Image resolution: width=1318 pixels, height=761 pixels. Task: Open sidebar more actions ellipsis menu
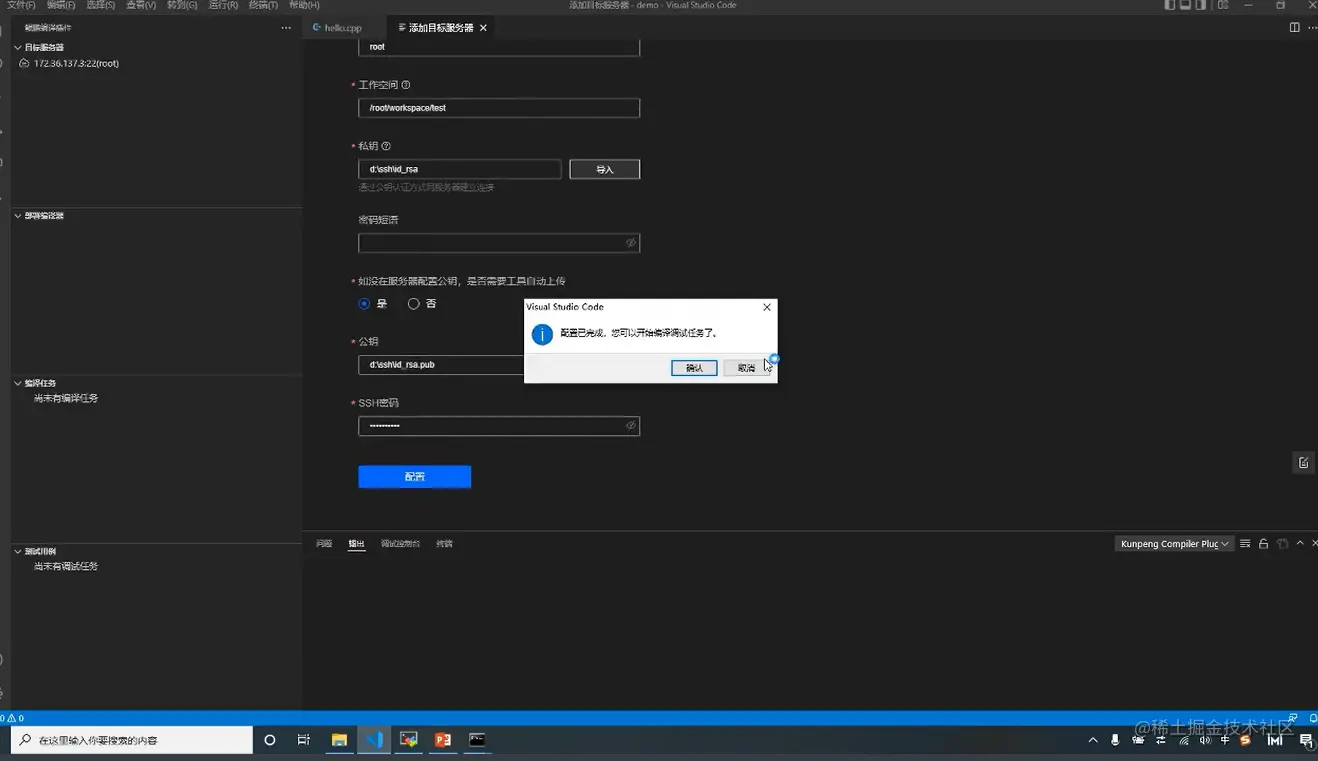coord(286,28)
